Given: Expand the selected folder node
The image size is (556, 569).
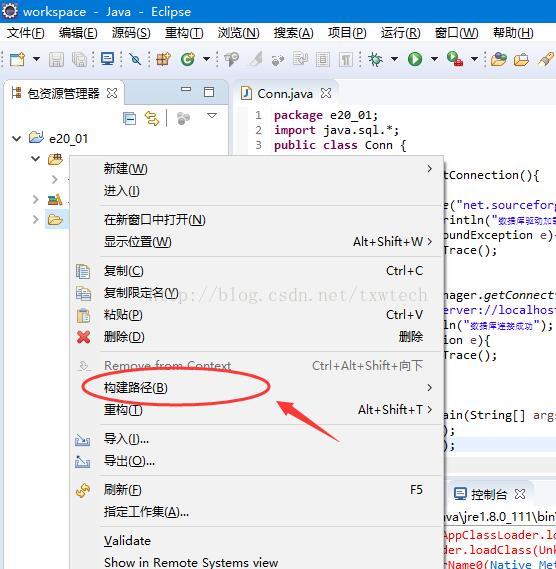Looking at the screenshot, I should [x=35, y=220].
